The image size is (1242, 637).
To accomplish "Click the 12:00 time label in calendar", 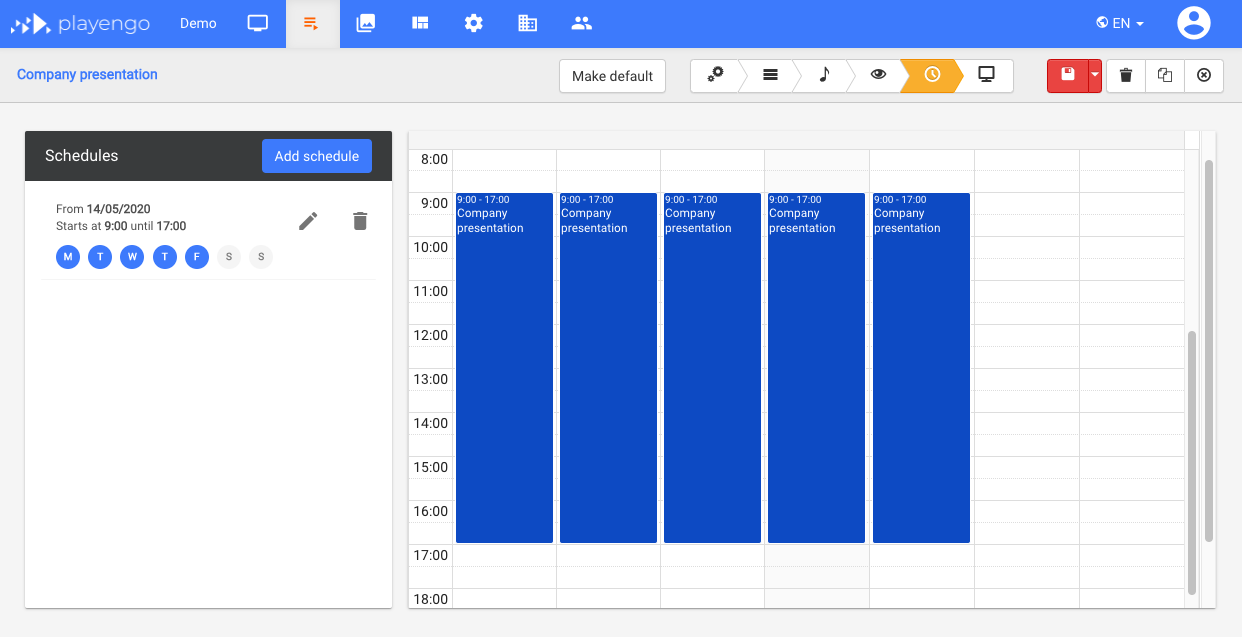I will click(x=431, y=335).
